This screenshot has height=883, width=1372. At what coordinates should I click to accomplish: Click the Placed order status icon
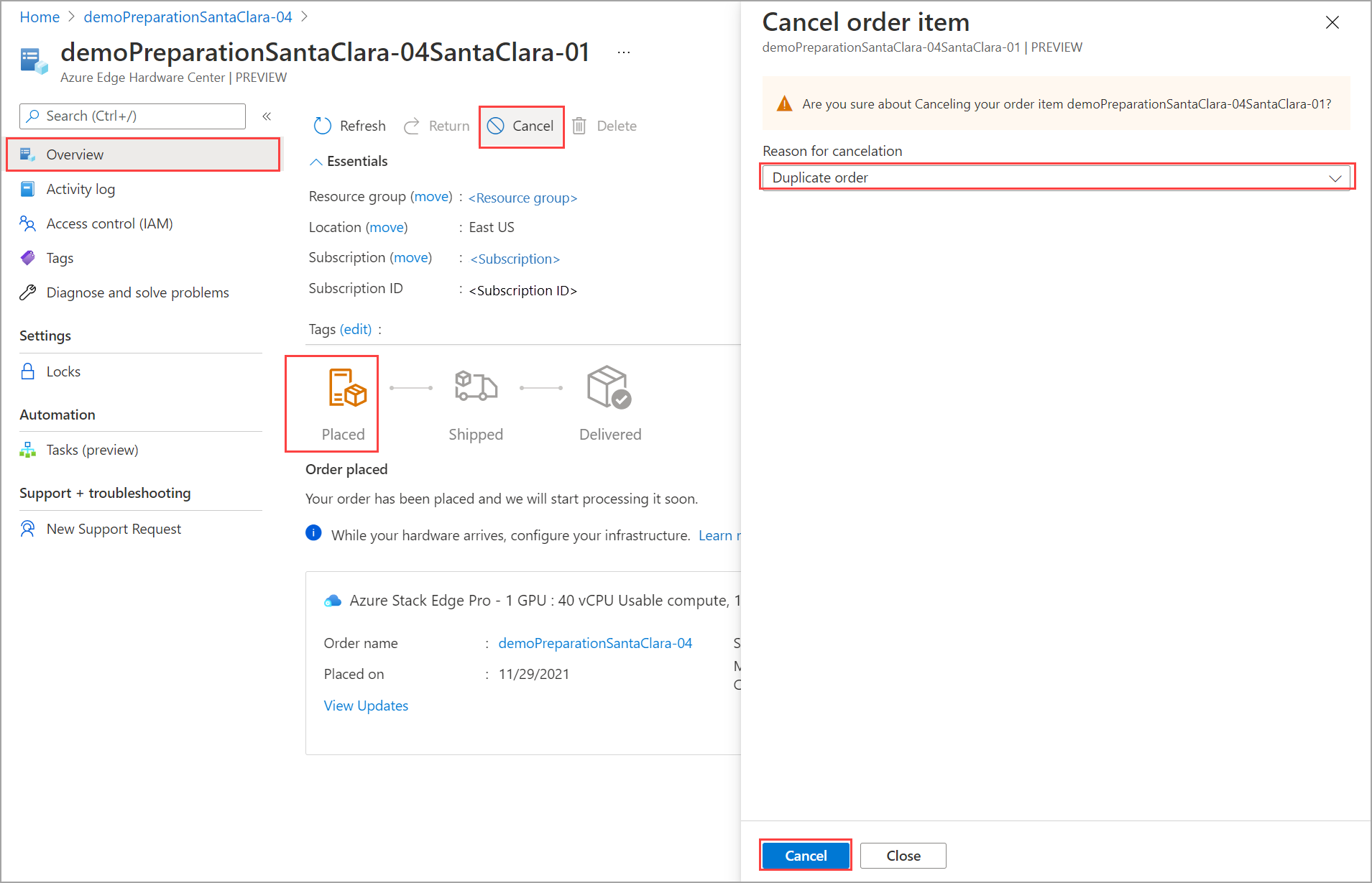[x=347, y=388]
